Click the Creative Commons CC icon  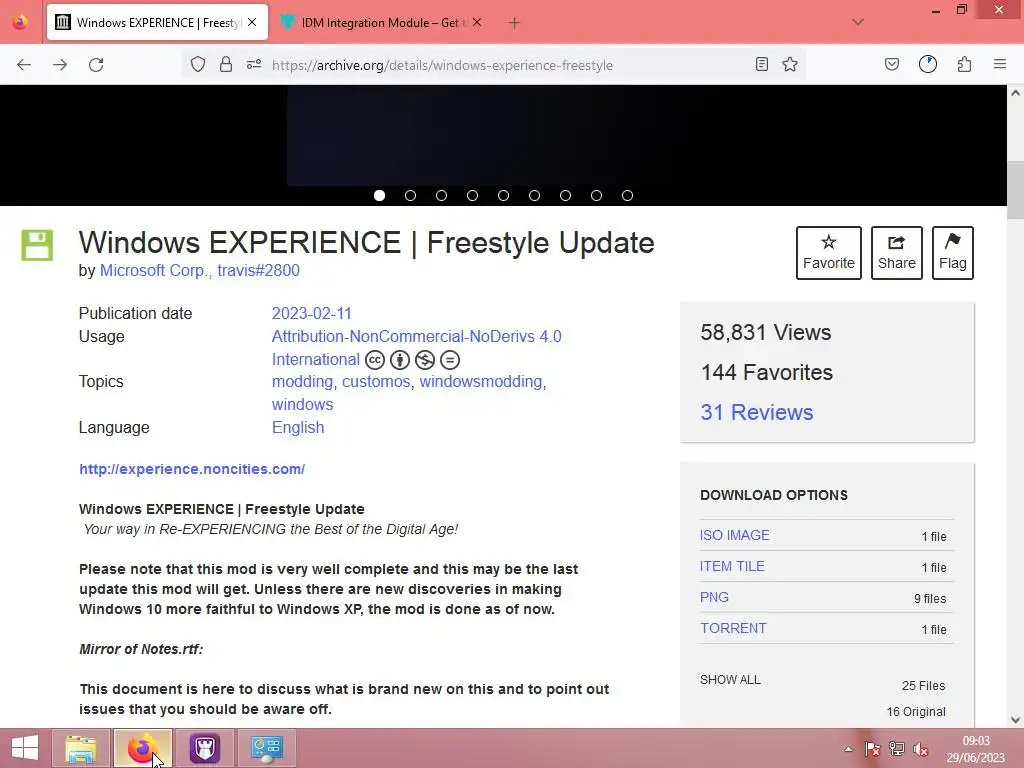375,360
